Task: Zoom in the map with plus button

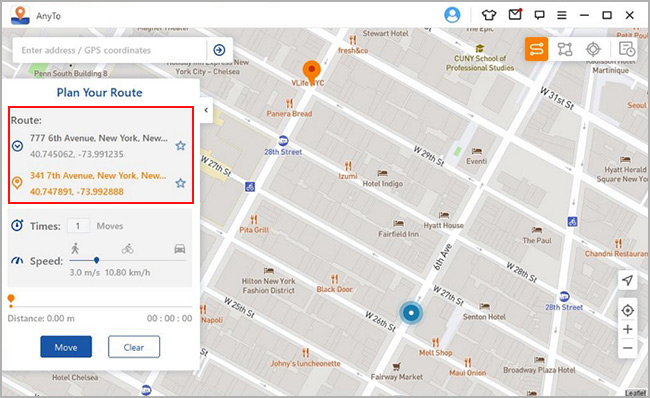Action: (x=628, y=329)
